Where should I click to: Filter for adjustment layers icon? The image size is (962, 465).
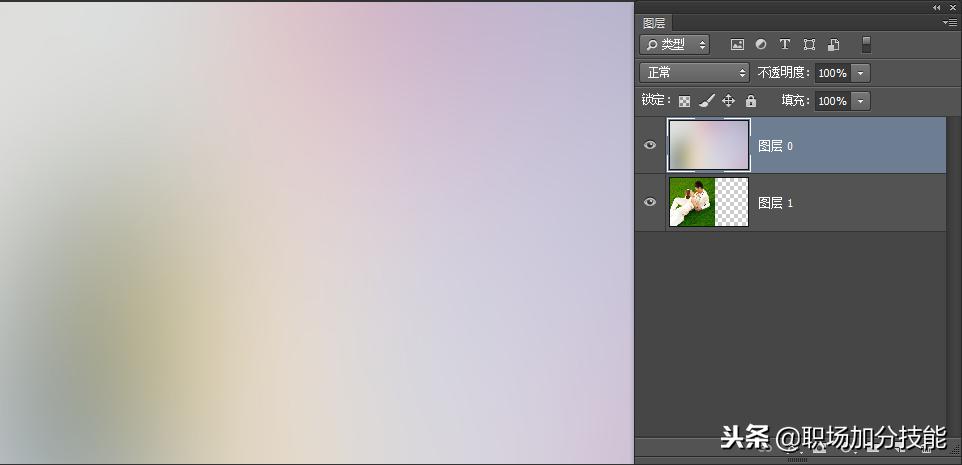point(761,44)
